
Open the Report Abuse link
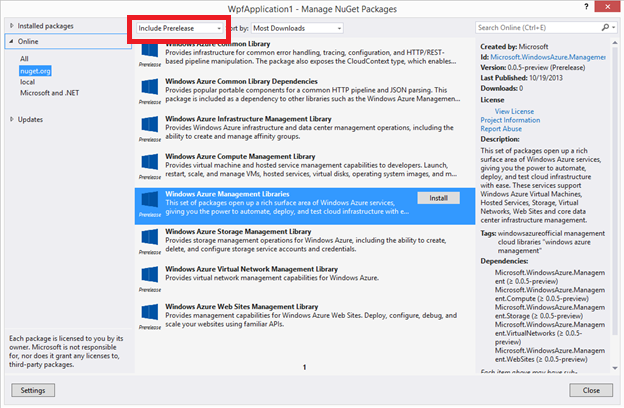click(x=501, y=129)
